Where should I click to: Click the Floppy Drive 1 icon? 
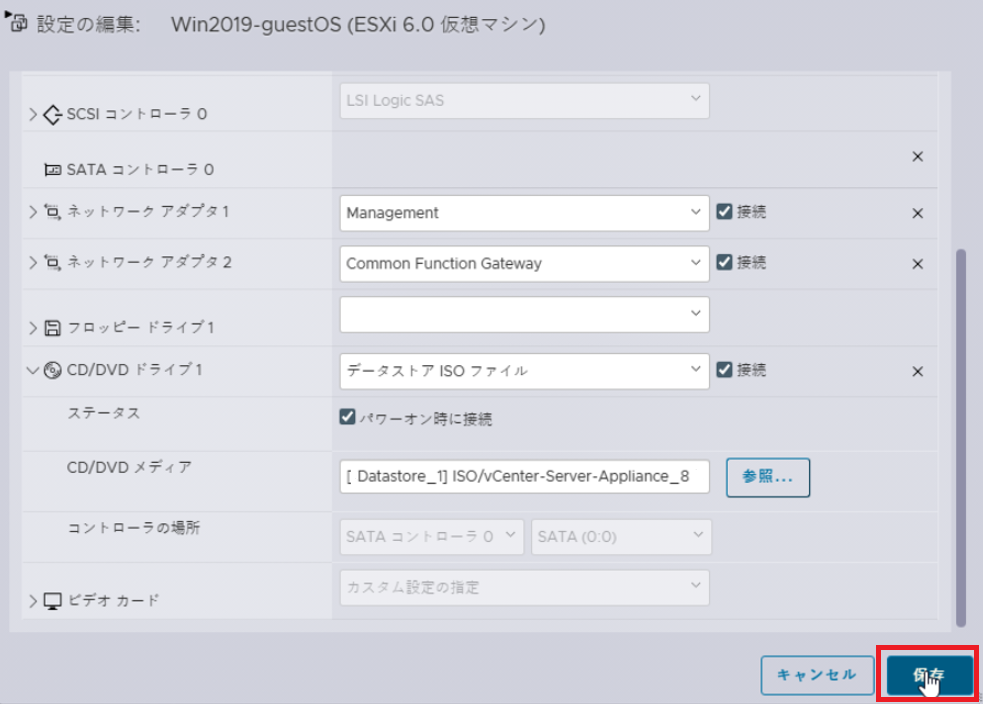click(x=54, y=327)
